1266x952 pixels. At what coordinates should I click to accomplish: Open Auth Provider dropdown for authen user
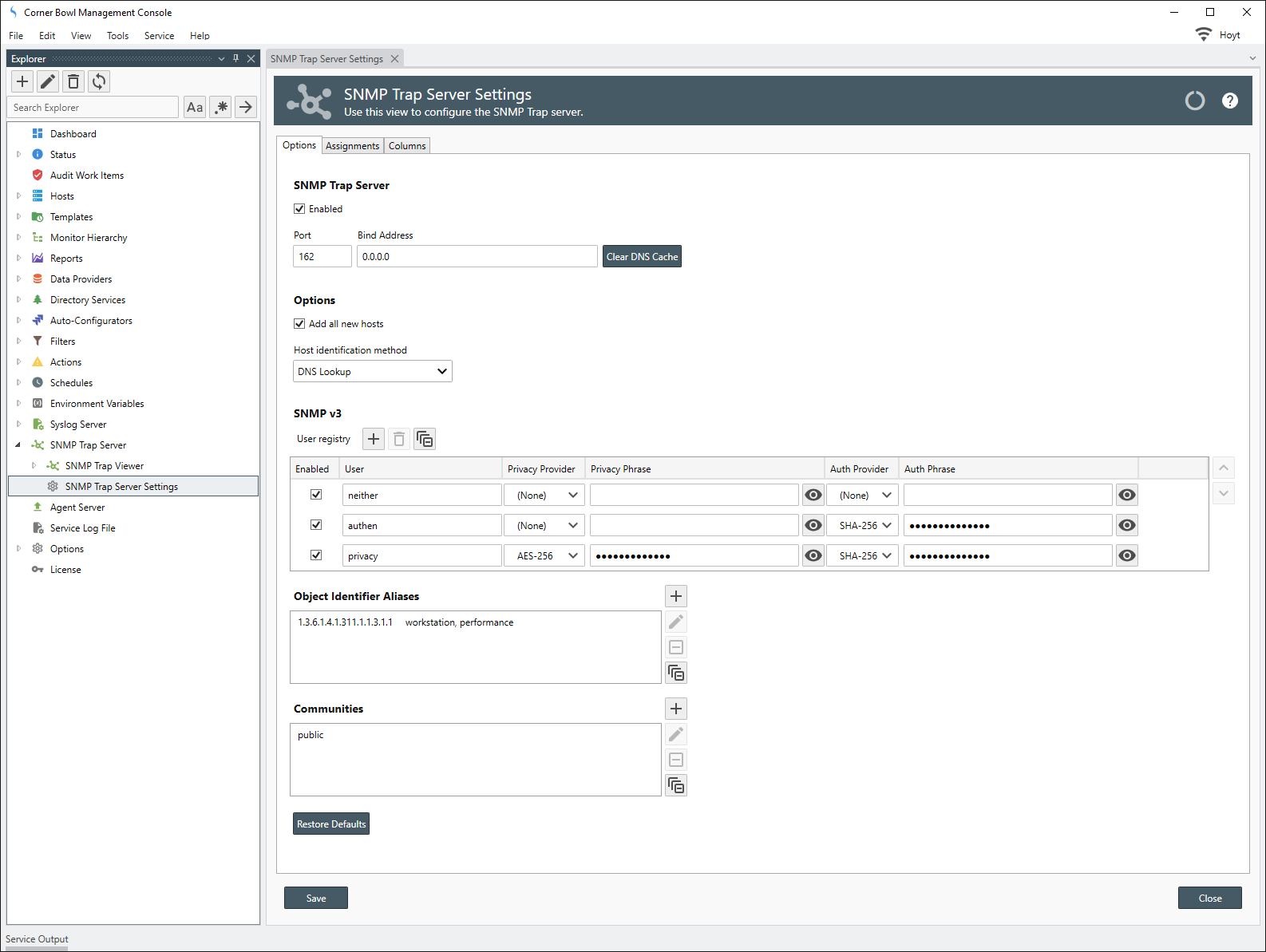[863, 526]
